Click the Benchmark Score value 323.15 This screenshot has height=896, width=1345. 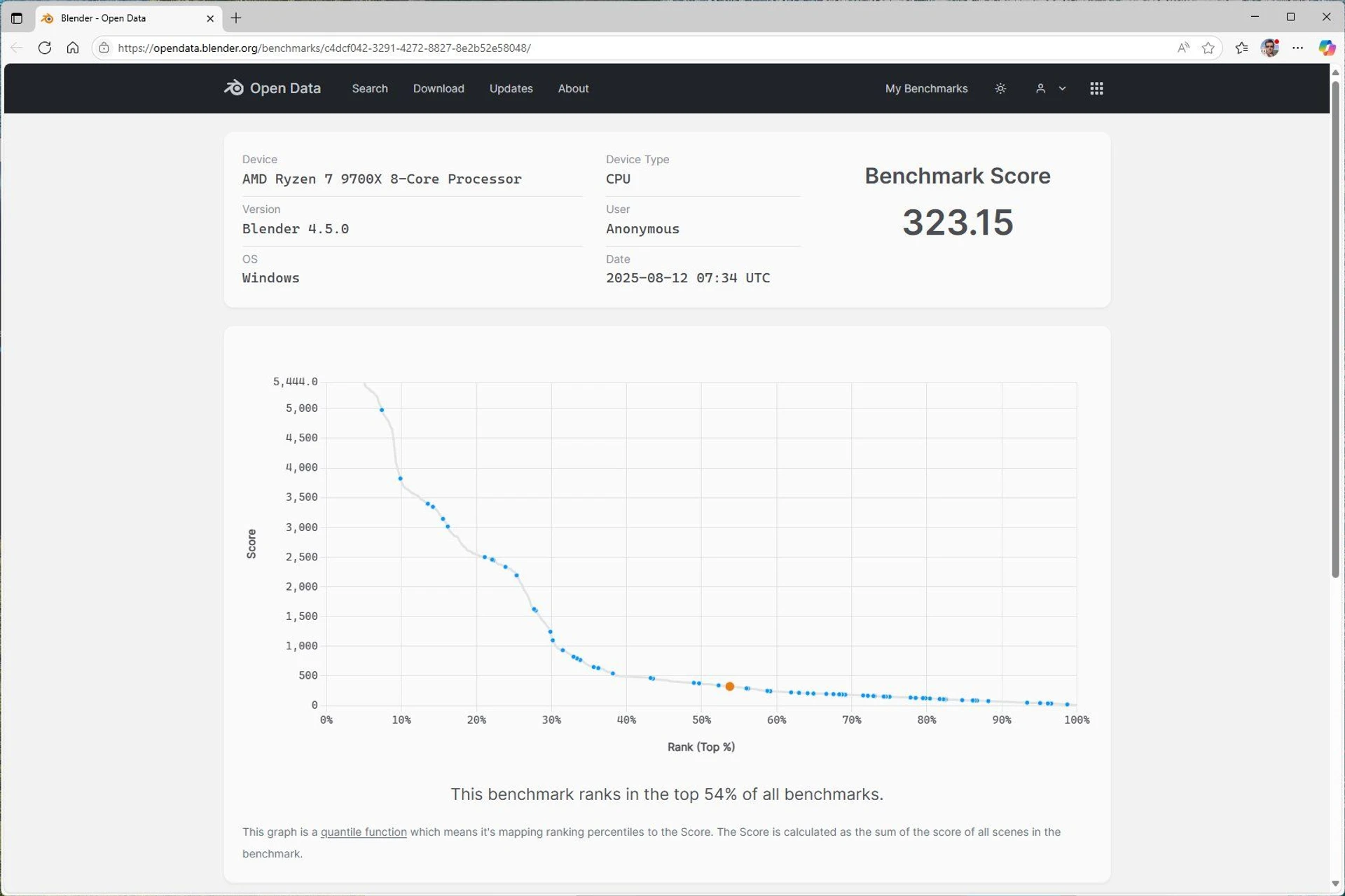coord(957,223)
